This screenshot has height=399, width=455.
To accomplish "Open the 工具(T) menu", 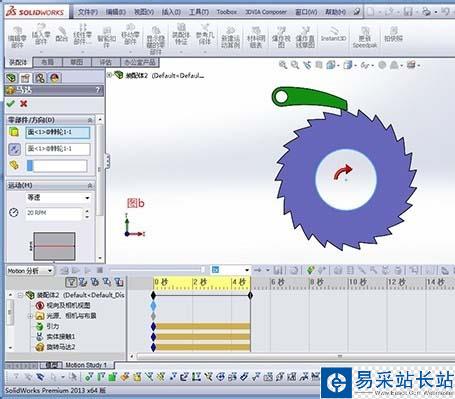I will (x=199, y=12).
